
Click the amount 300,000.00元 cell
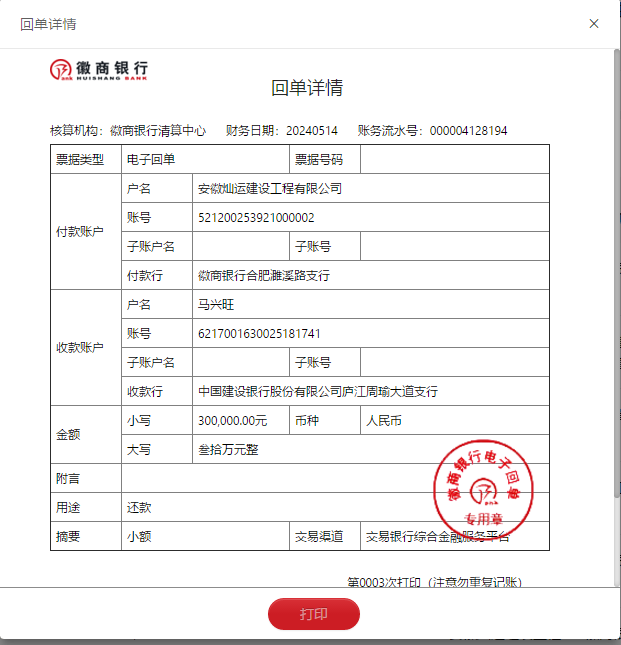click(233, 420)
